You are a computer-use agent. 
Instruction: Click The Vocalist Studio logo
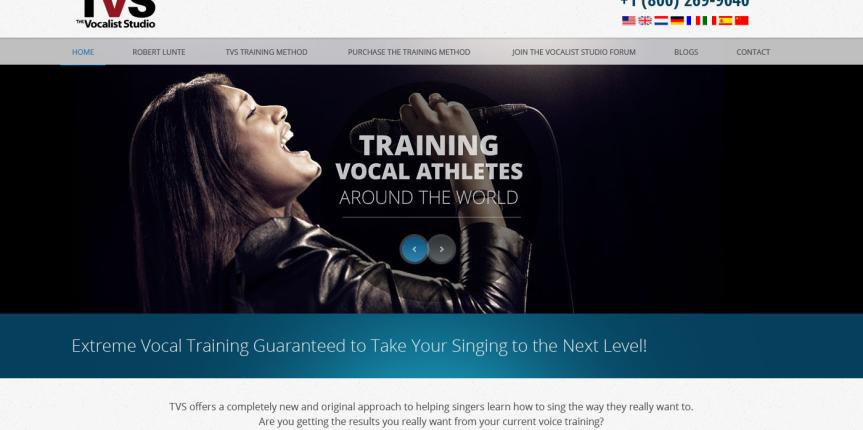(x=116, y=14)
